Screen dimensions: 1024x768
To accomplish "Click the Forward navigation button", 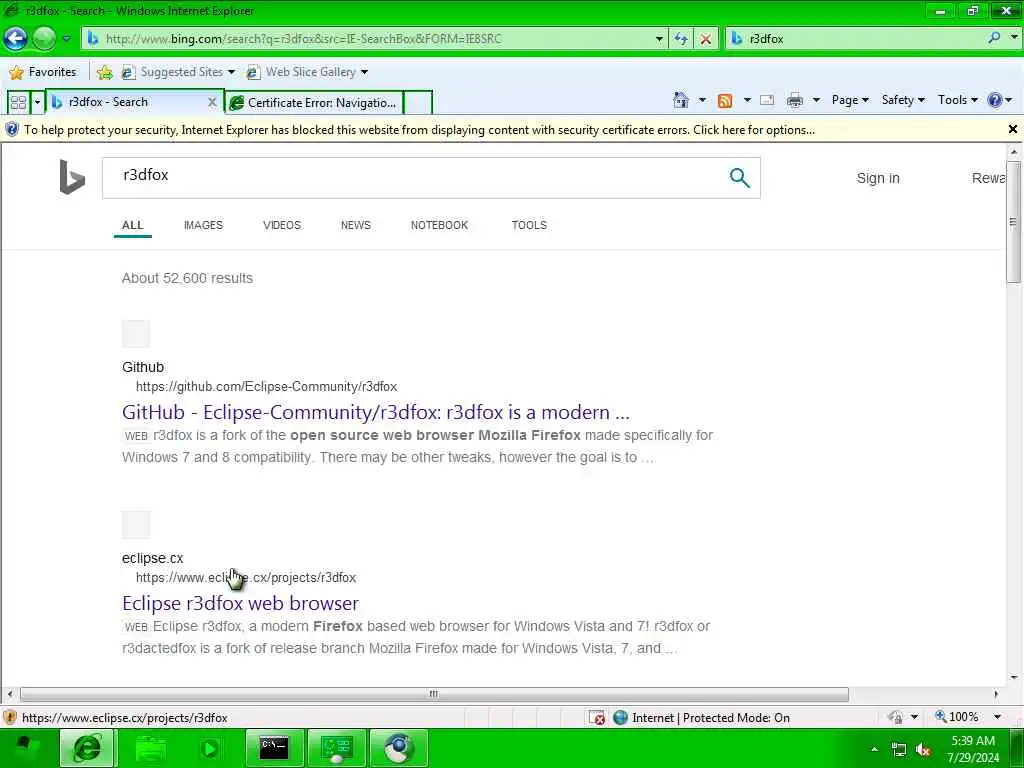I will (44, 39).
